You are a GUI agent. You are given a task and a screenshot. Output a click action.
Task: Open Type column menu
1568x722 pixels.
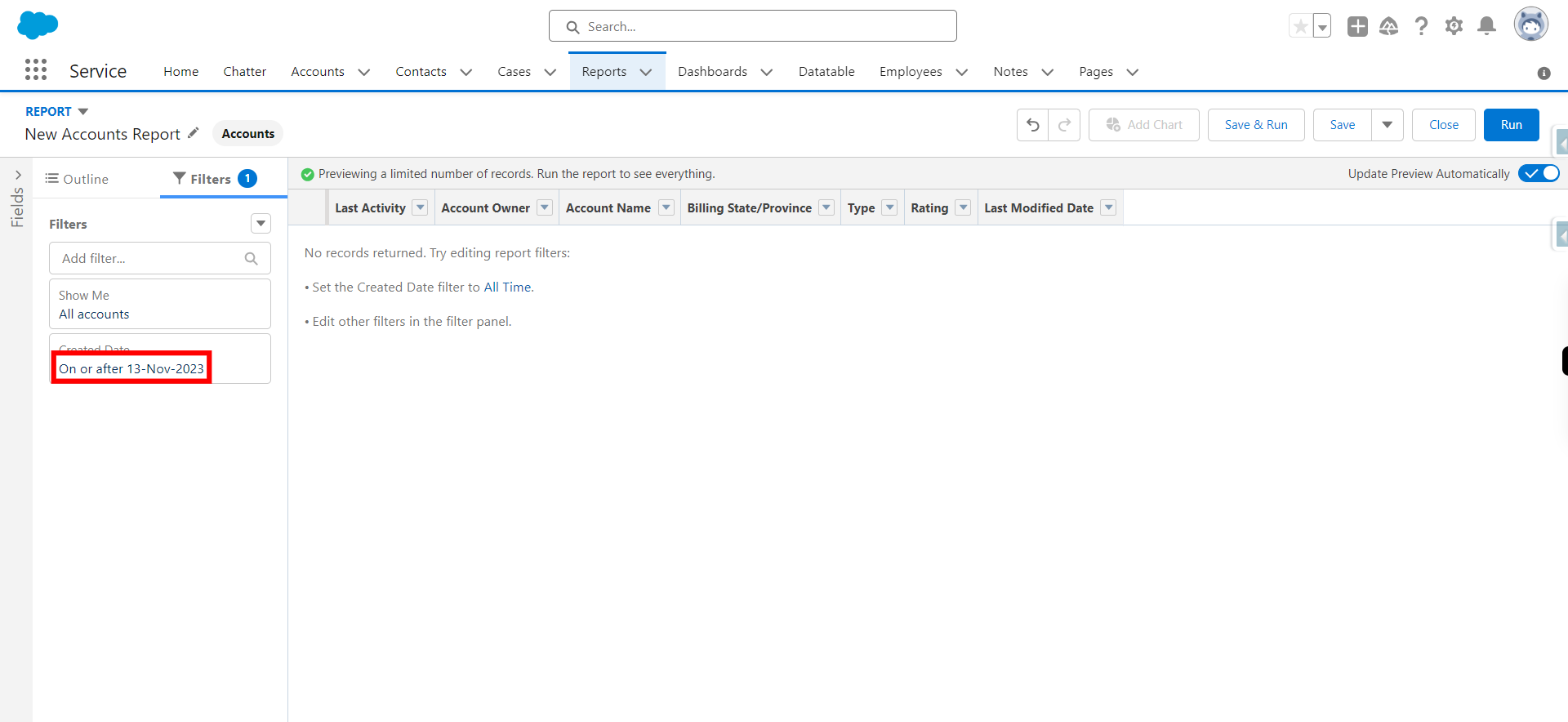click(x=890, y=207)
